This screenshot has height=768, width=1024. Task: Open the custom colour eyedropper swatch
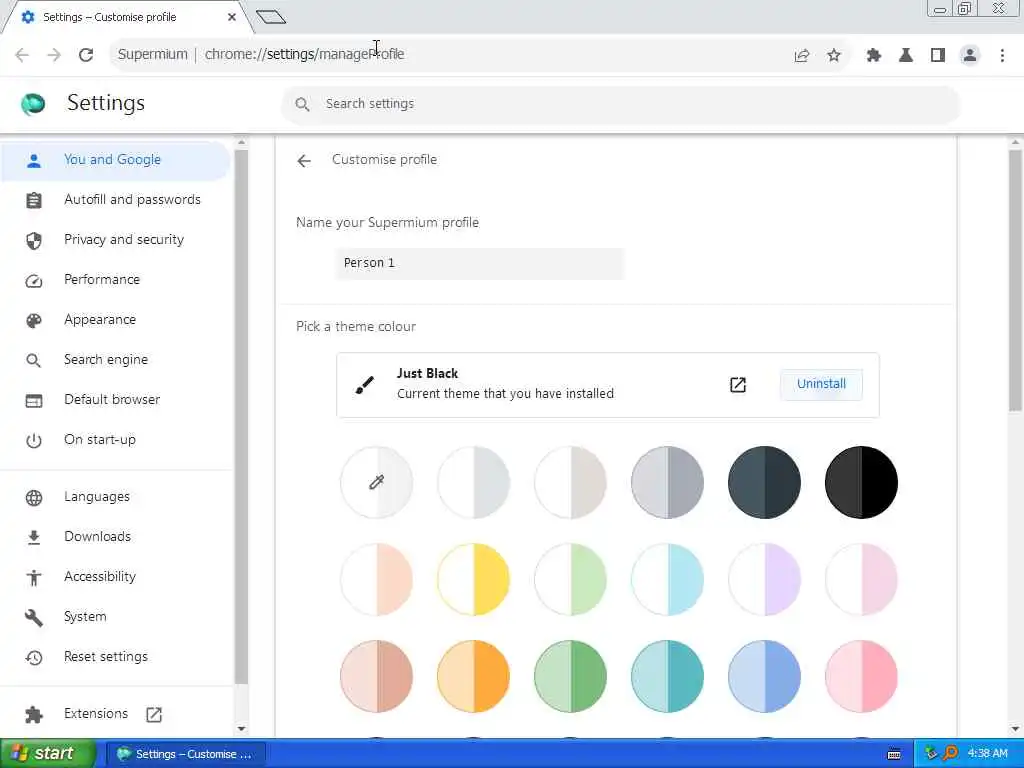377,483
